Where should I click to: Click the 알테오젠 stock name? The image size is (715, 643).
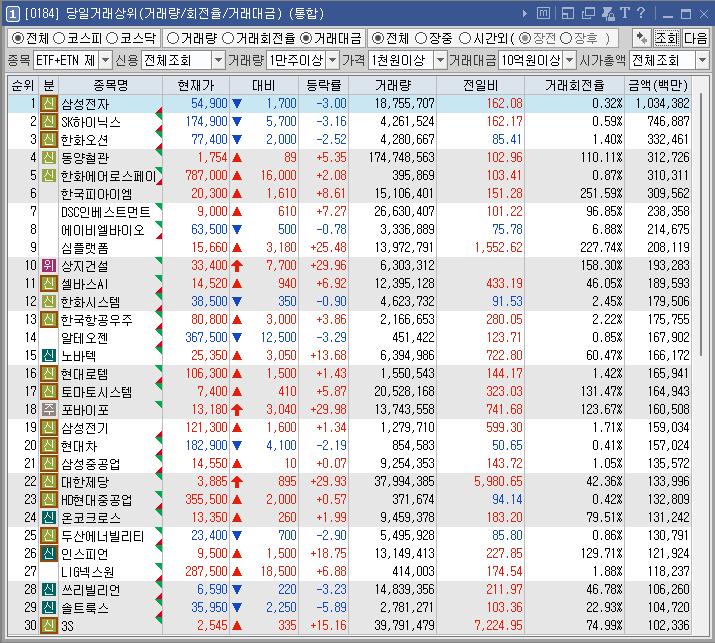coord(85,338)
